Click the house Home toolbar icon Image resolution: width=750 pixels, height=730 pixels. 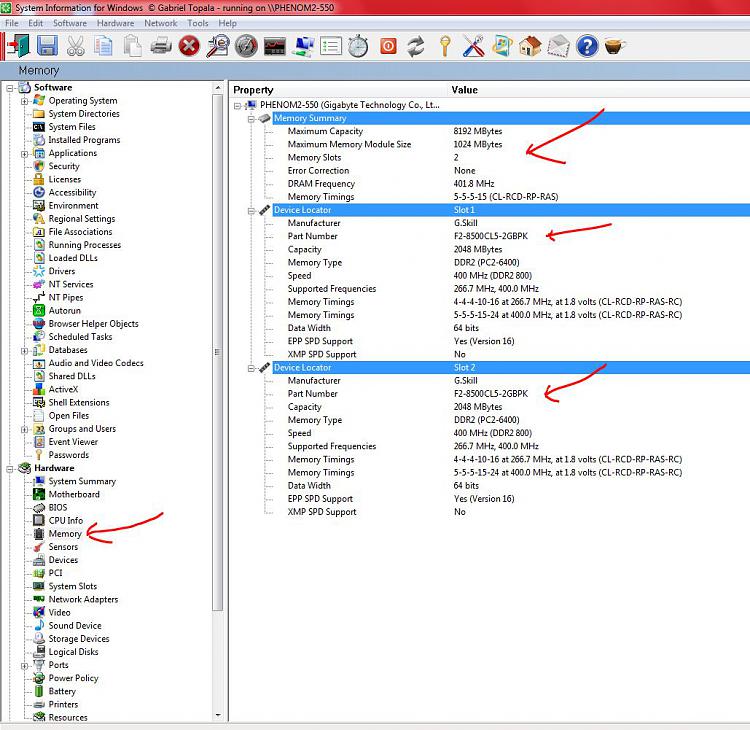point(530,46)
